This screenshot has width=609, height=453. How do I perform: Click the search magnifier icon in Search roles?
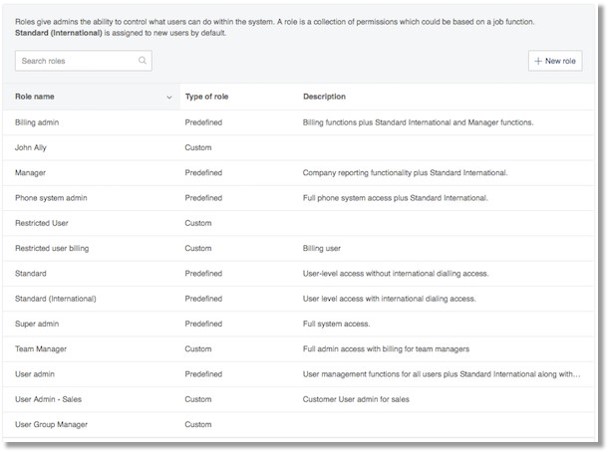(x=142, y=61)
